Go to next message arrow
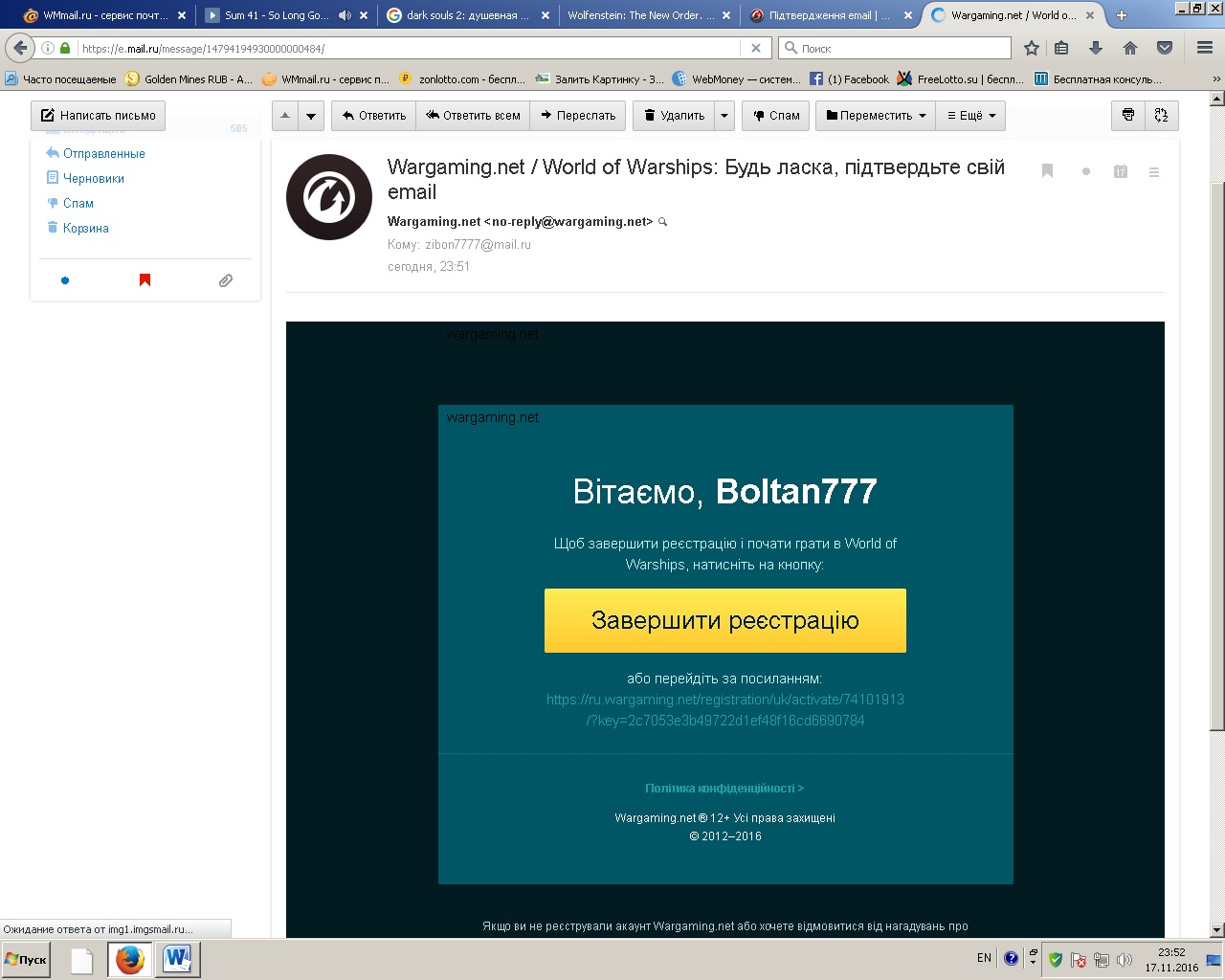 coord(311,115)
